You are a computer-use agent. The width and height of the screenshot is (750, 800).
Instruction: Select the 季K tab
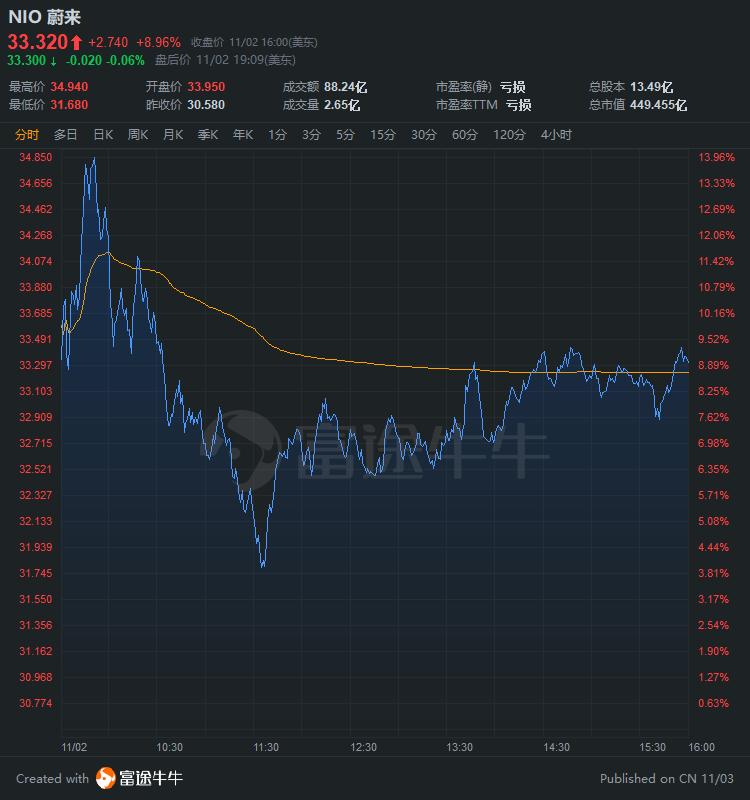click(208, 135)
